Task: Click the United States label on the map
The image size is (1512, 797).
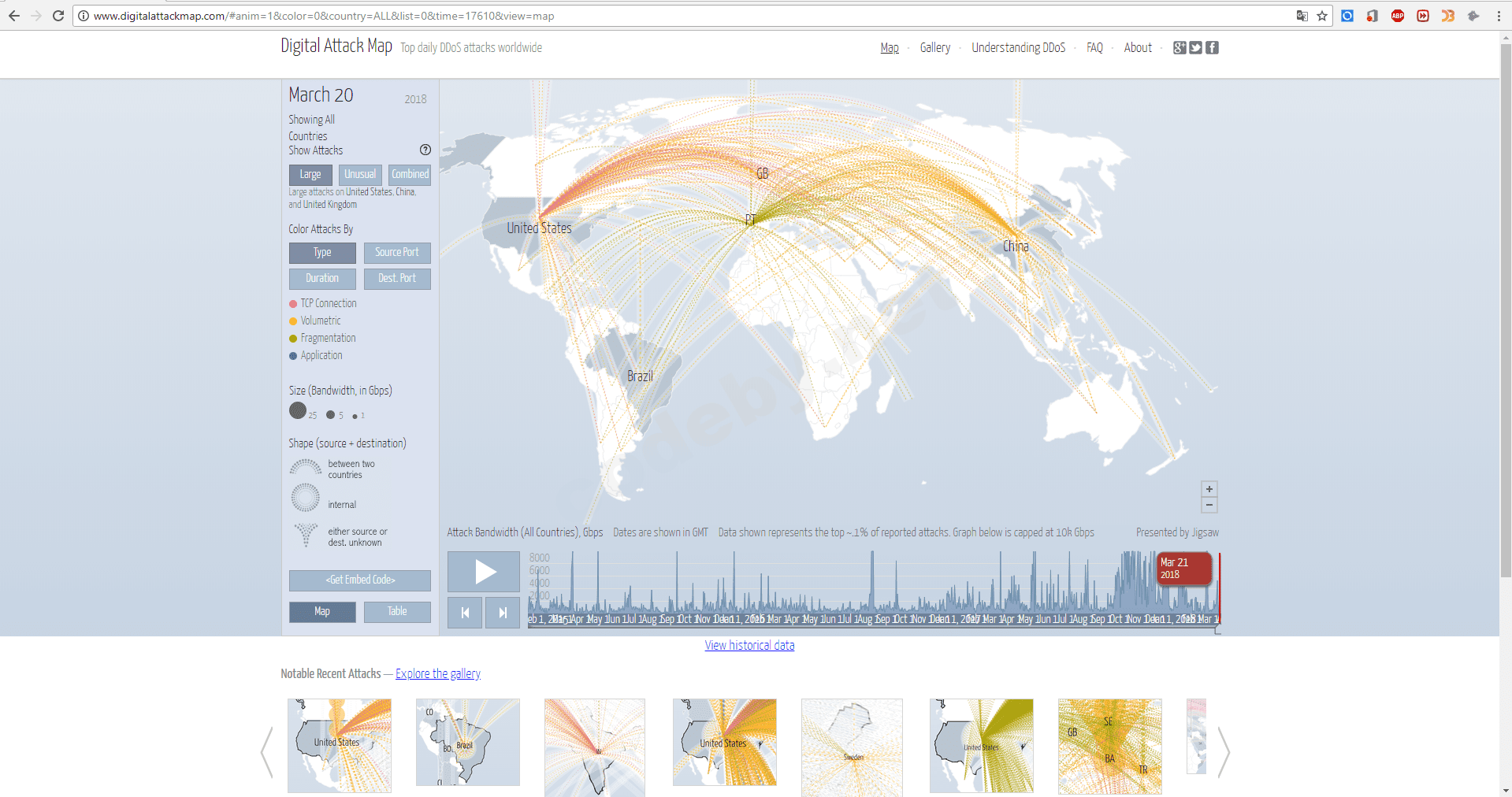Action: (x=539, y=228)
